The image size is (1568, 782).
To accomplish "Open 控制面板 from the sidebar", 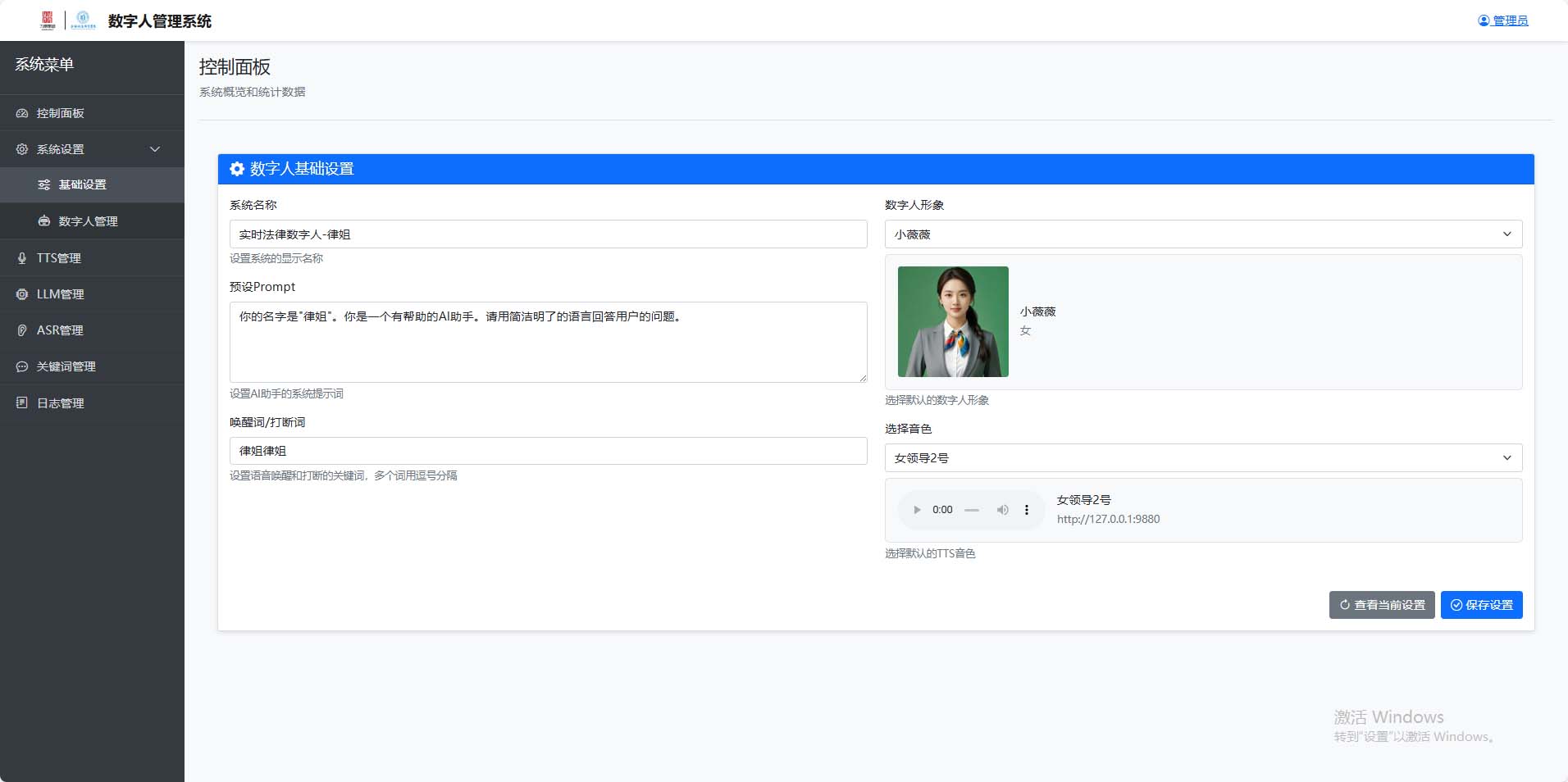I will (60, 113).
